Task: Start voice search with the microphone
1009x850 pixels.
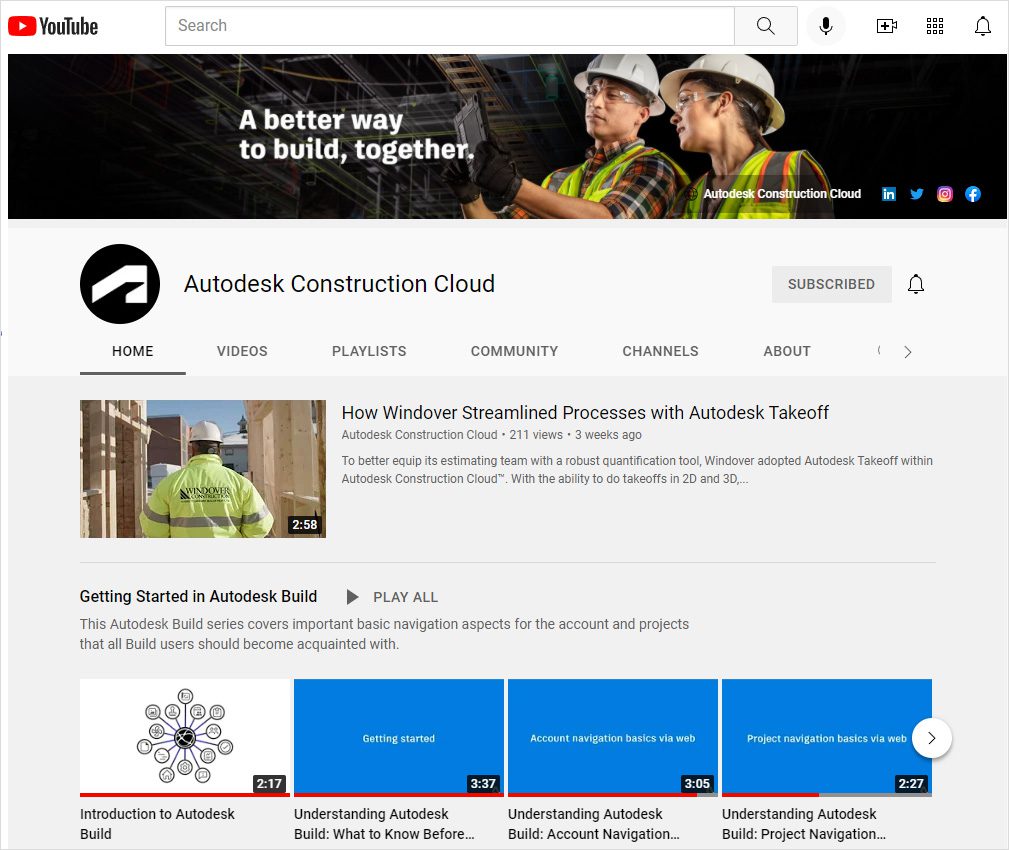Action: tap(826, 26)
